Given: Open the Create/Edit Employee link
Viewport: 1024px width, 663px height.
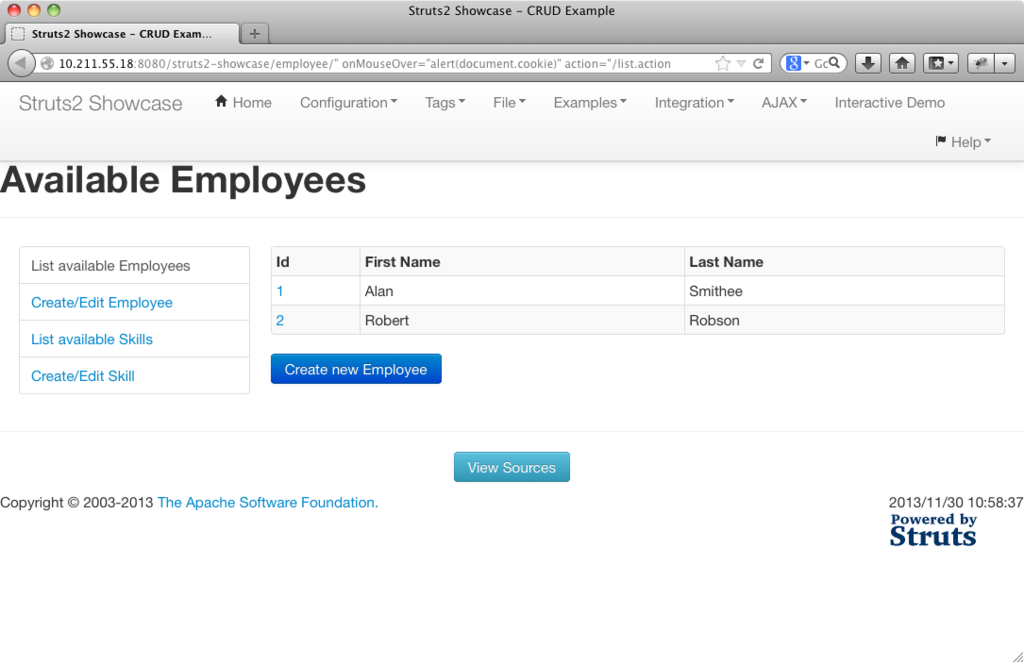Looking at the screenshot, I should (102, 302).
